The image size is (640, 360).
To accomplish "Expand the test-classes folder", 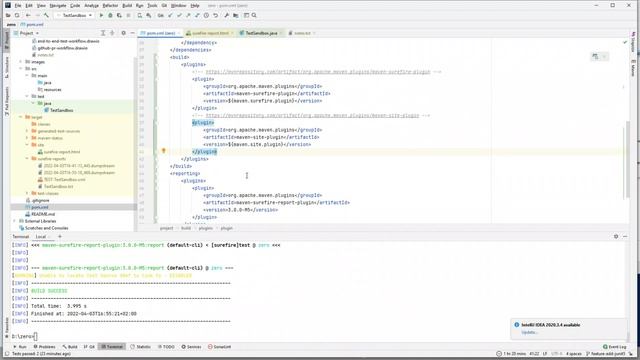I will click(x=27, y=193).
